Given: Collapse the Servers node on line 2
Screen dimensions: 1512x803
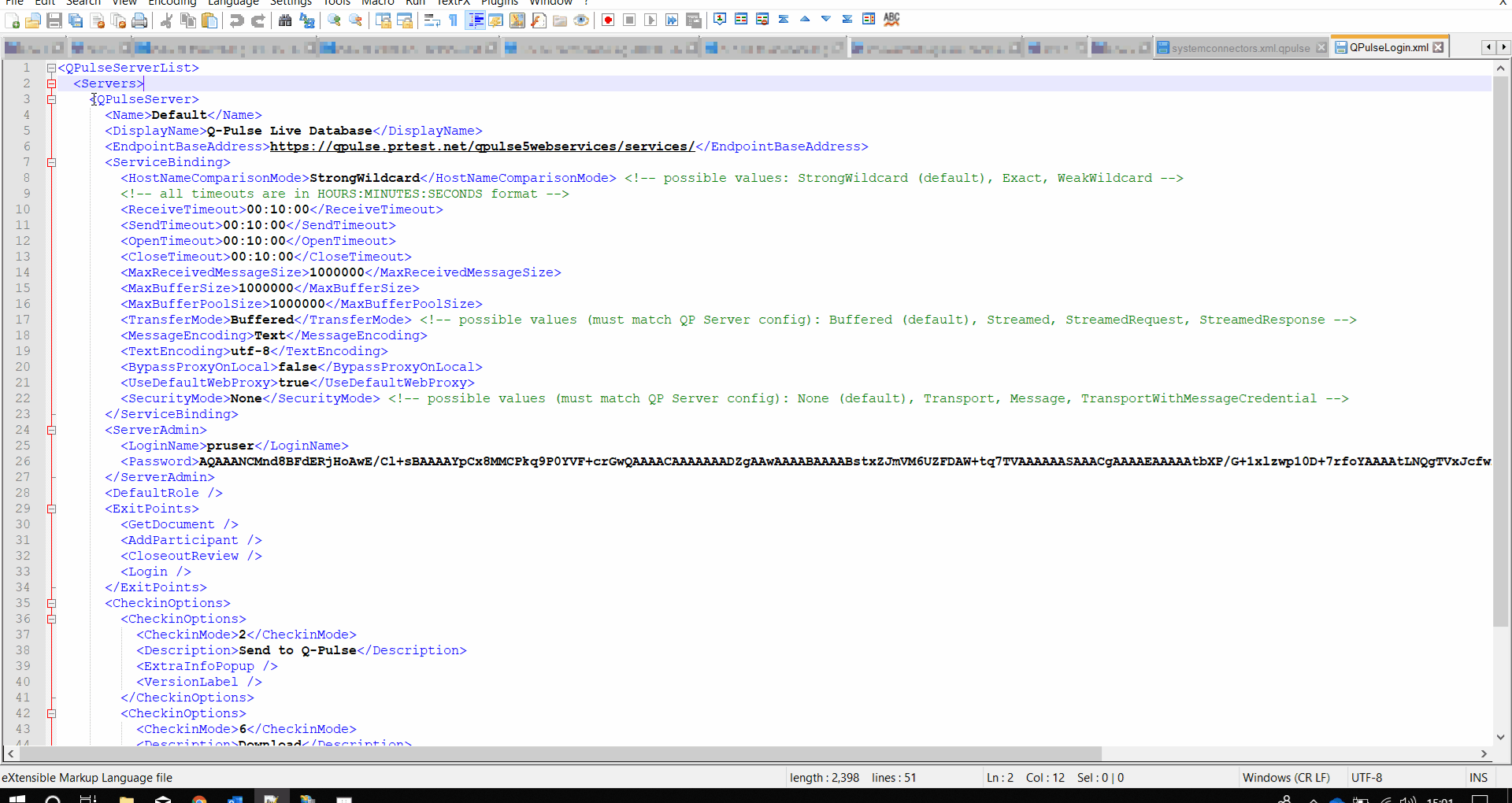Looking at the screenshot, I should 51,83.
